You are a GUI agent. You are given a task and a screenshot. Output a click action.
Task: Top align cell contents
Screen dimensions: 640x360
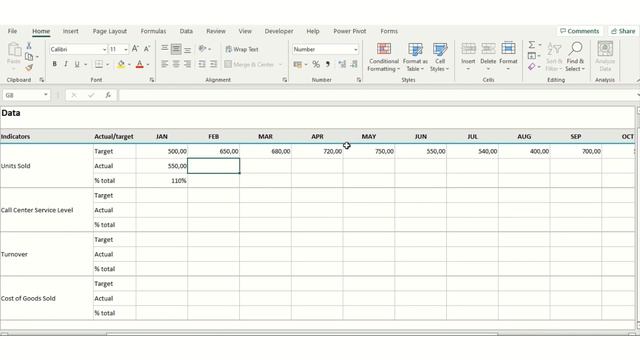coord(164,49)
